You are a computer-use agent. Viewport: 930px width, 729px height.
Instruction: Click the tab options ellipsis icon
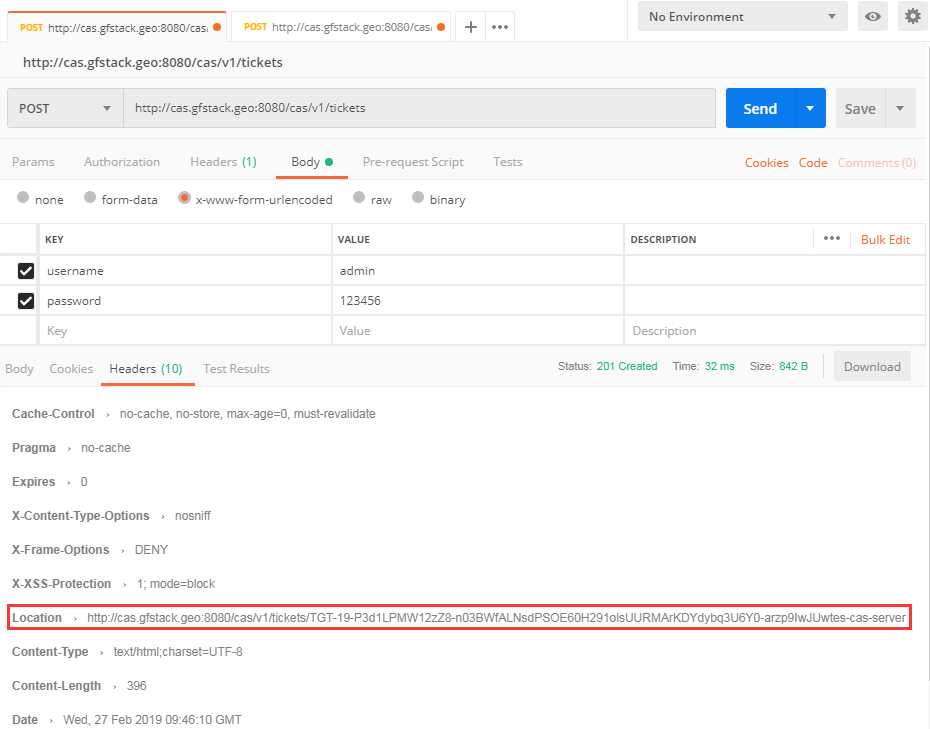tap(500, 27)
